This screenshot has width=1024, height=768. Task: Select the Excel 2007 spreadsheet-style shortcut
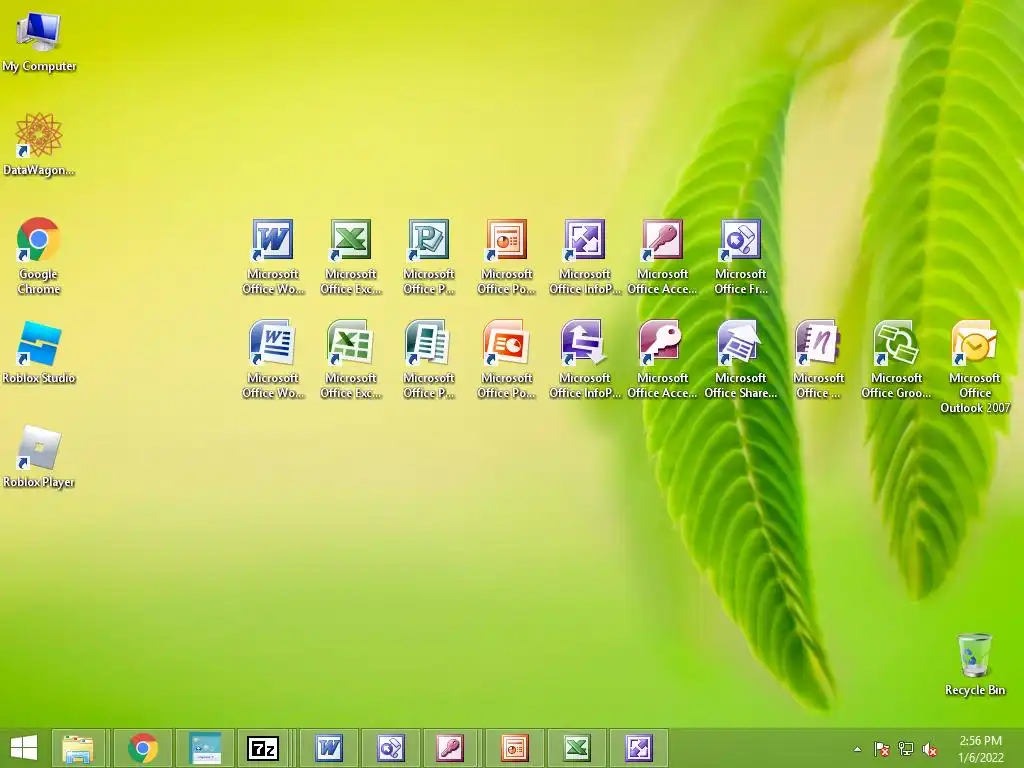pyautogui.click(x=351, y=359)
